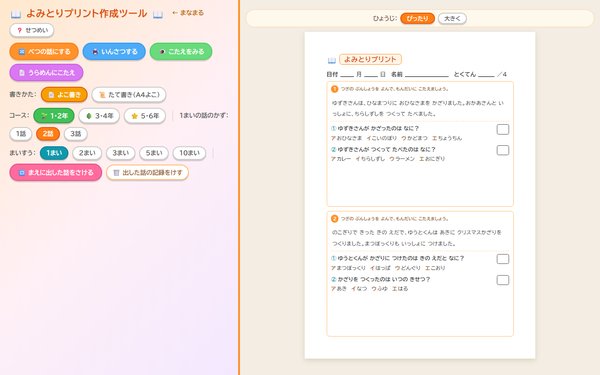
Task: Click answer box for ゆうとくんが かざりに つけたのは question
Action: tap(503, 259)
